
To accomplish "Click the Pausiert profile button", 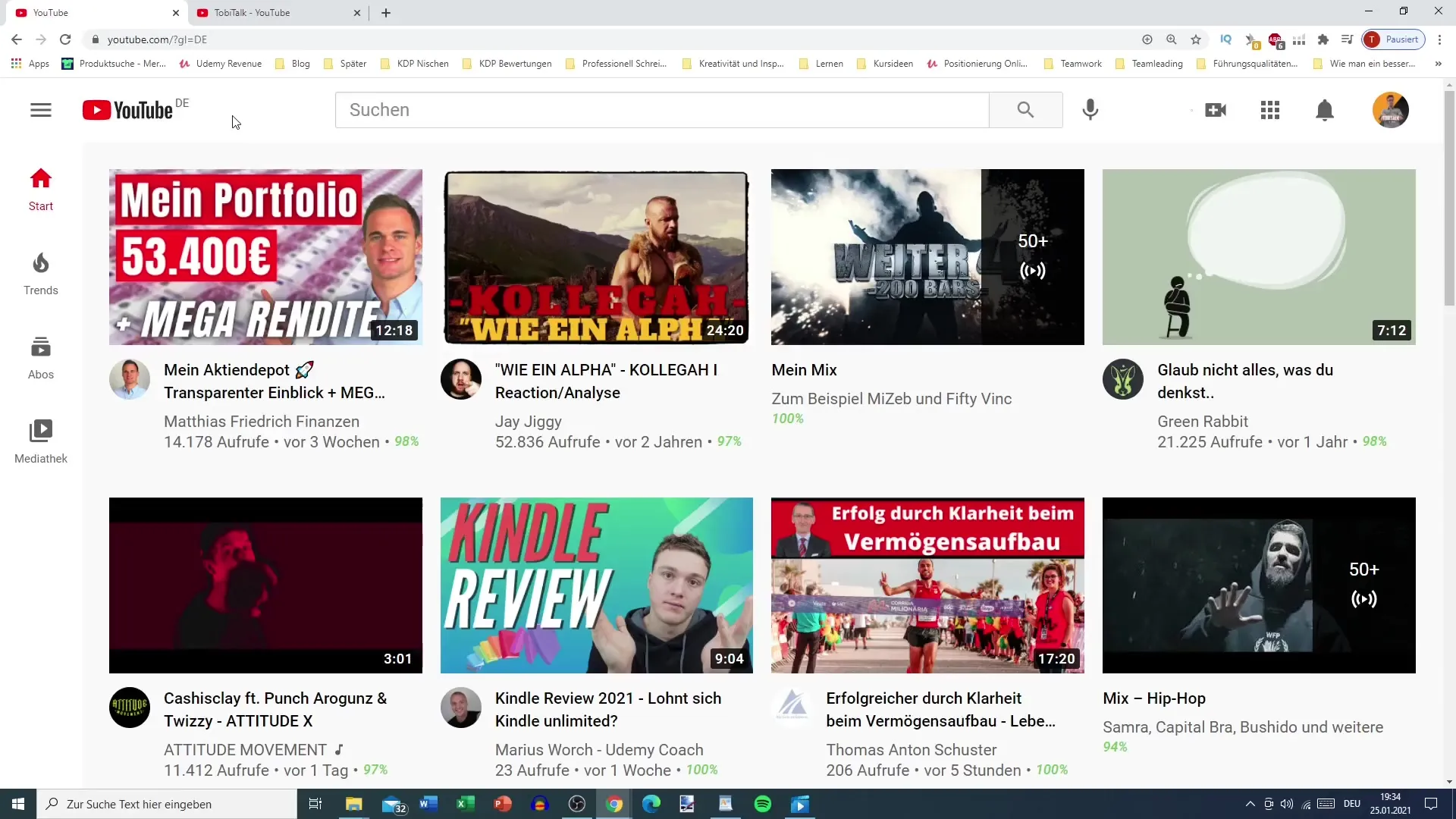I will 1393,39.
